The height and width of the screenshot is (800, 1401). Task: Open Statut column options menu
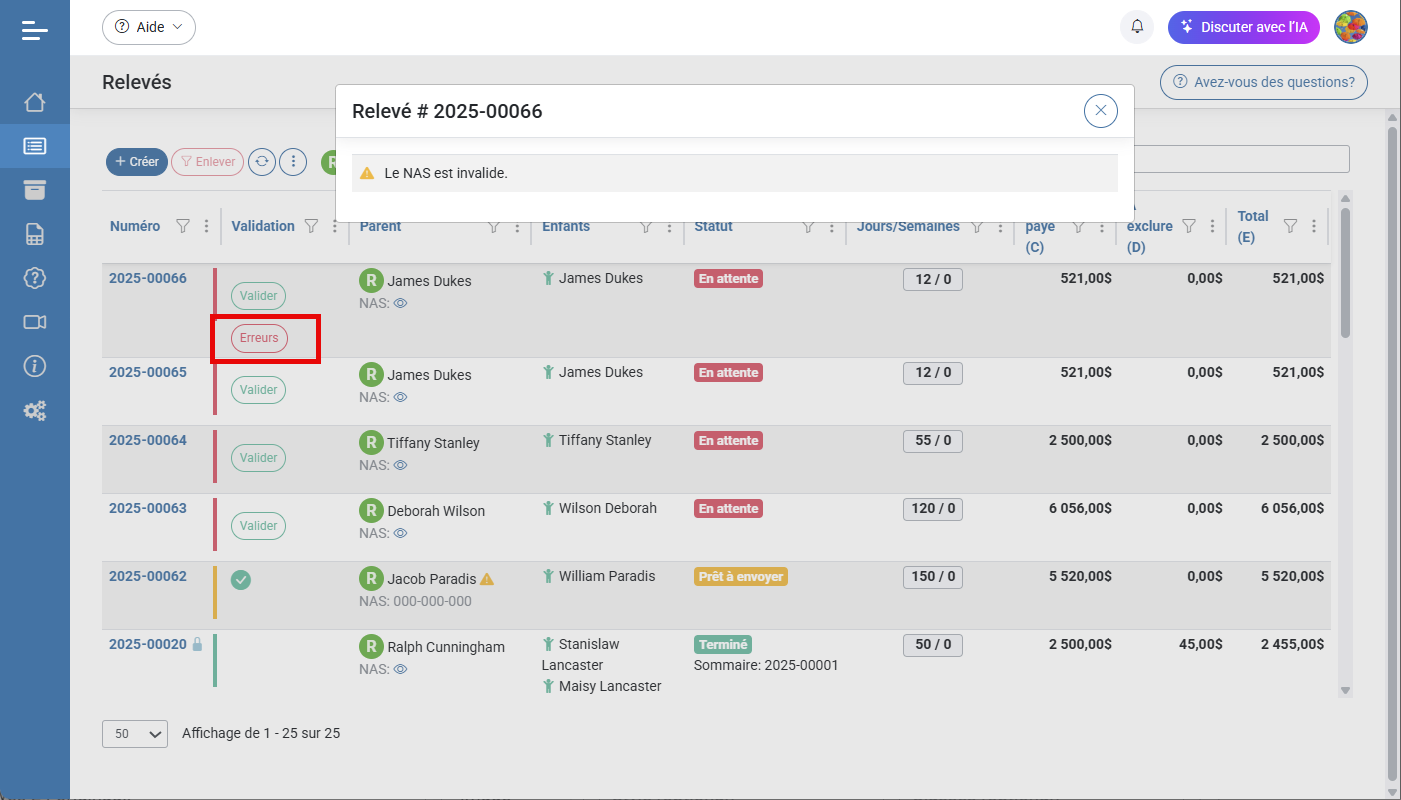click(832, 227)
